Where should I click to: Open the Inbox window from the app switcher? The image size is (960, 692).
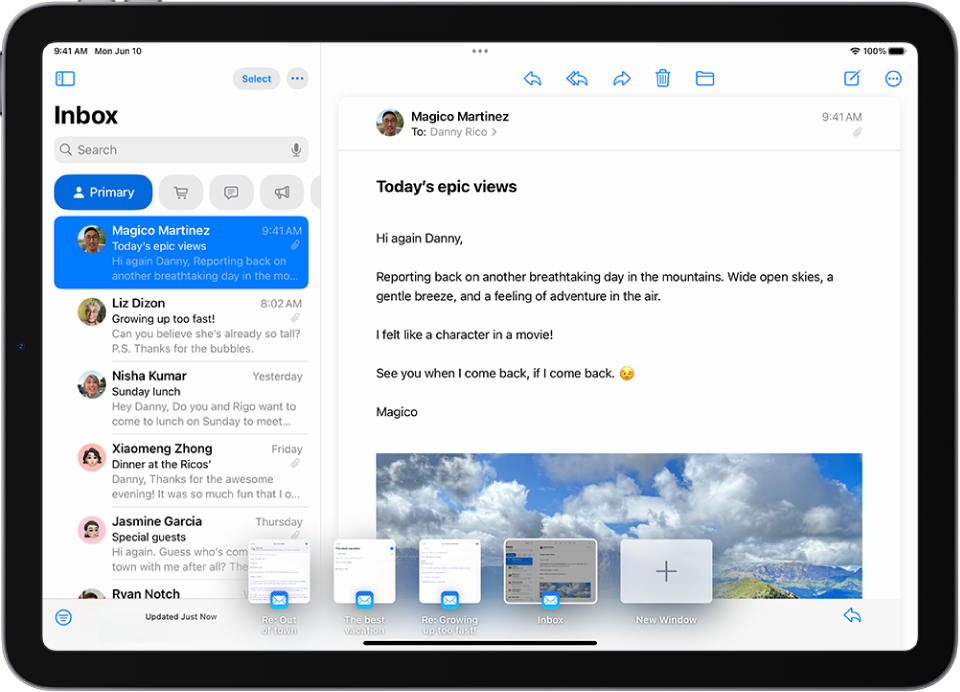pos(550,571)
